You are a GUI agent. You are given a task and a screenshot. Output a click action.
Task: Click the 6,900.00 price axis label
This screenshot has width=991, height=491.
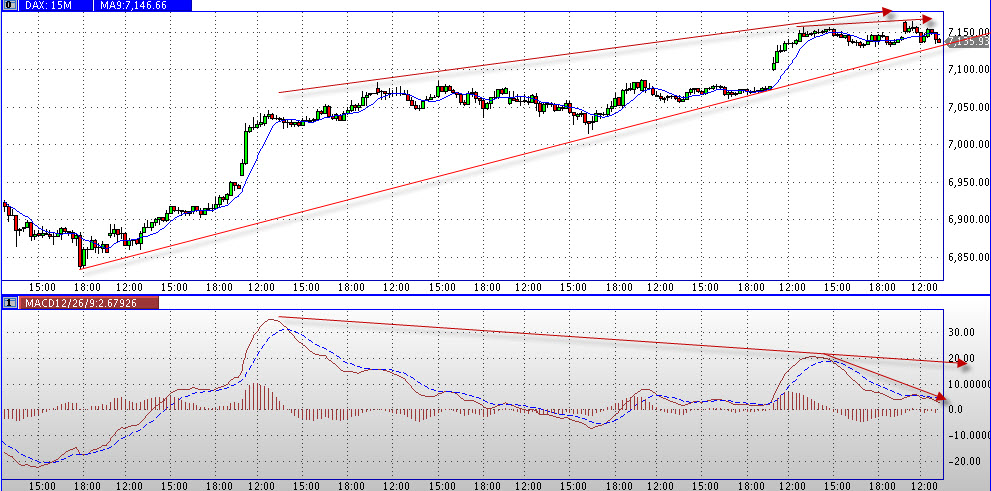[x=969, y=220]
